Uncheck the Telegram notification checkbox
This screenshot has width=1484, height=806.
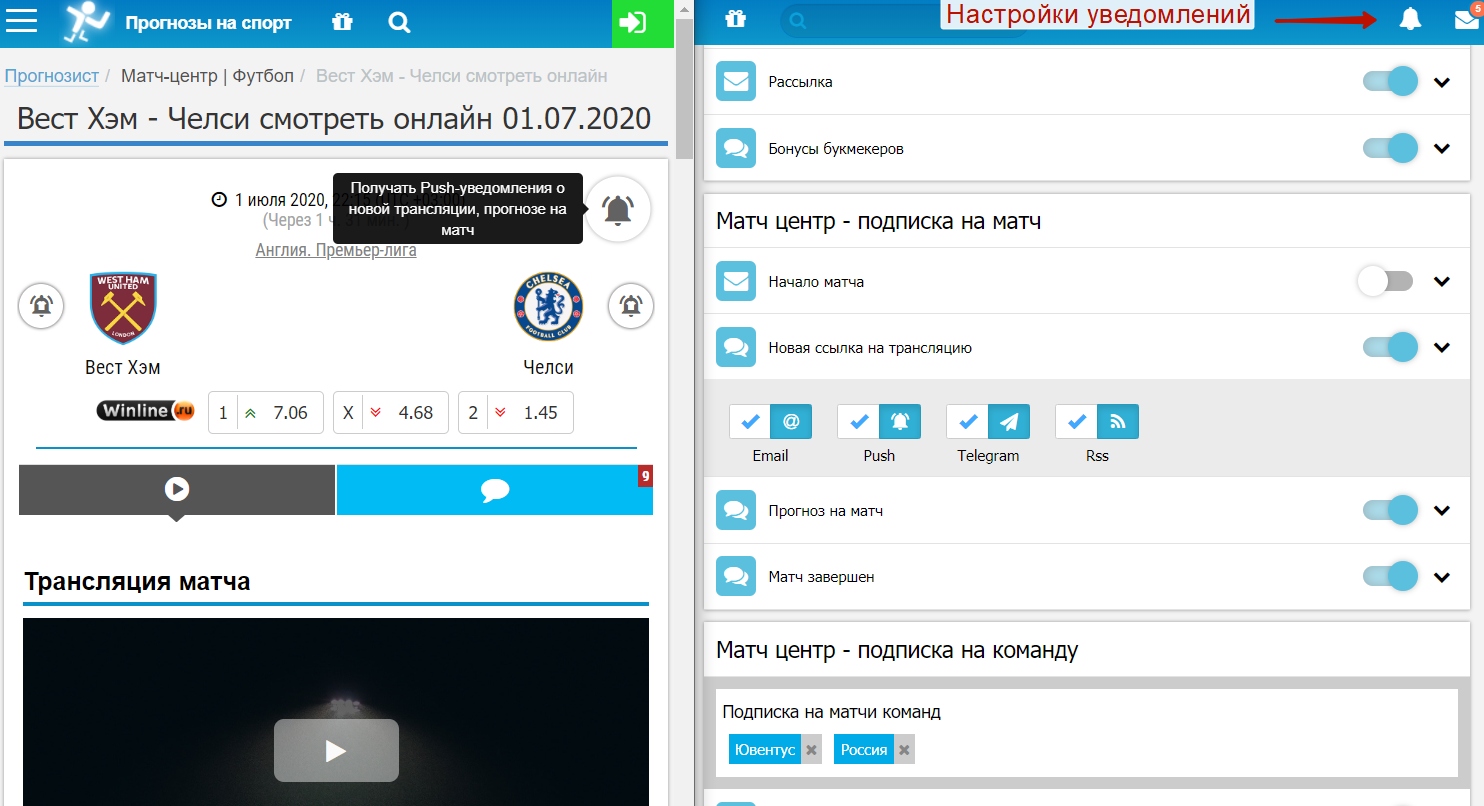pyautogui.click(x=968, y=422)
